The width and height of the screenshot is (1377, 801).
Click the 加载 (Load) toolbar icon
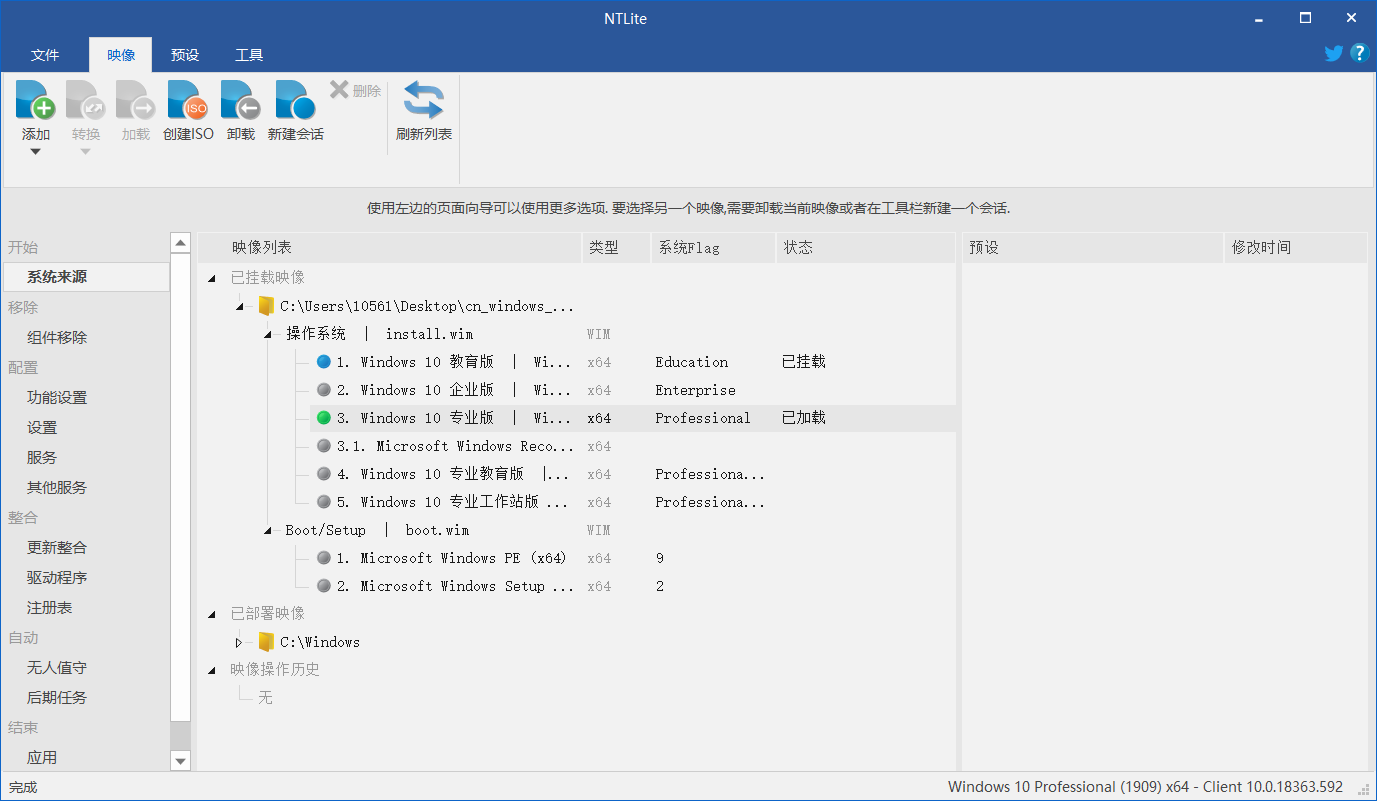135,100
